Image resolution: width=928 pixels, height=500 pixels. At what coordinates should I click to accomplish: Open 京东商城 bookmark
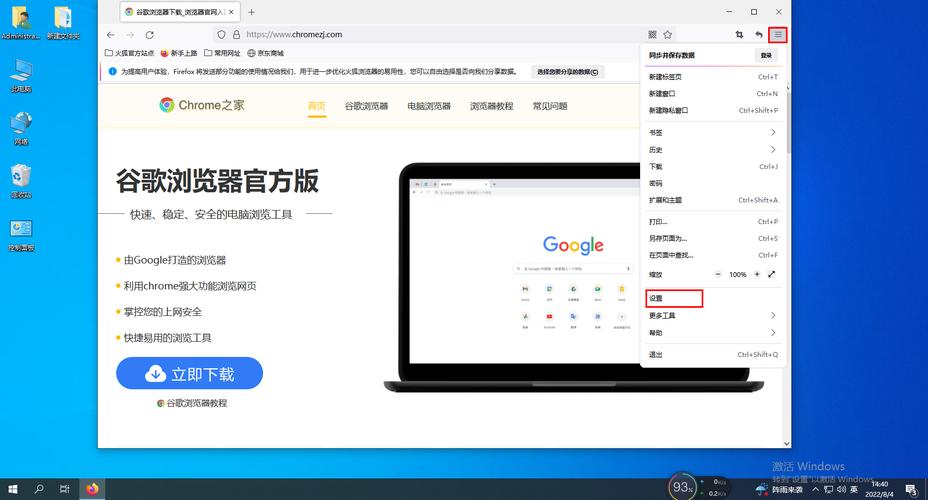(265, 53)
